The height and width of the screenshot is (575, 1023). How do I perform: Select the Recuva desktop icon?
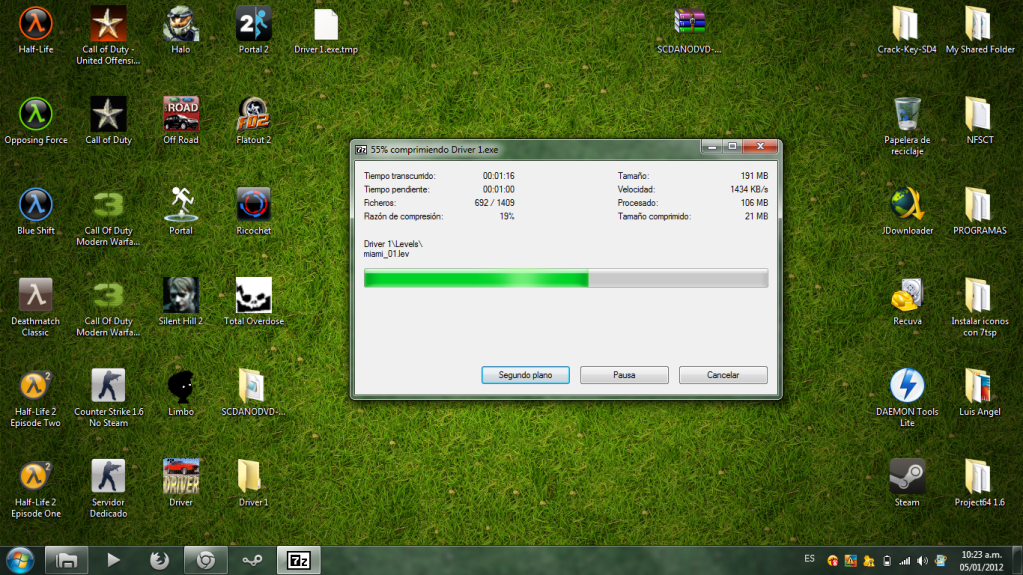pyautogui.click(x=907, y=302)
